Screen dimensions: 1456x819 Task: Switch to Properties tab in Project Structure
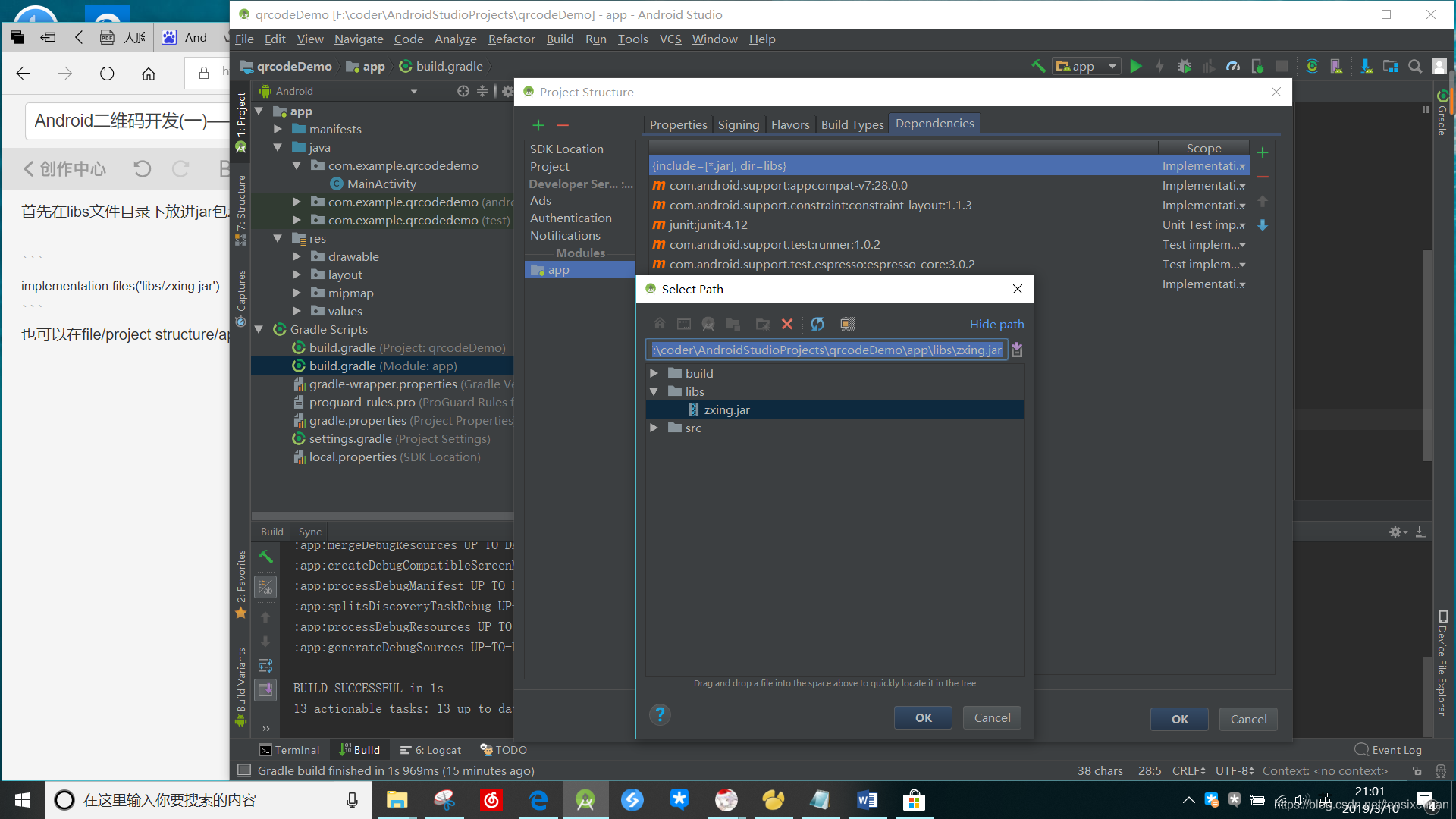[x=678, y=124]
